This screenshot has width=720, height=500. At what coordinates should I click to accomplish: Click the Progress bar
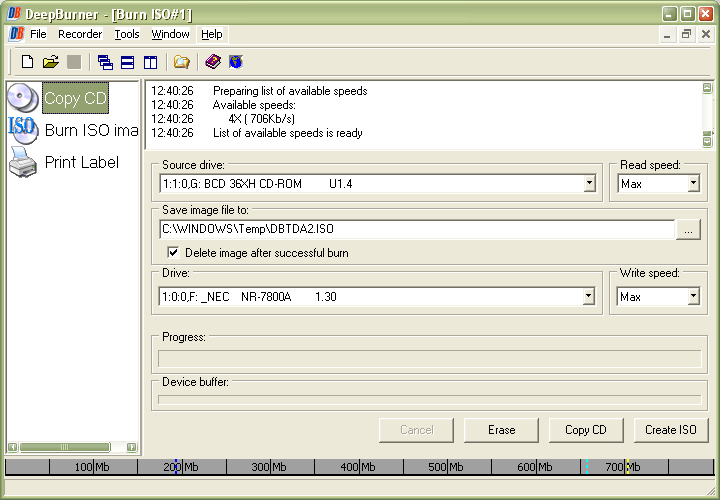[430, 359]
